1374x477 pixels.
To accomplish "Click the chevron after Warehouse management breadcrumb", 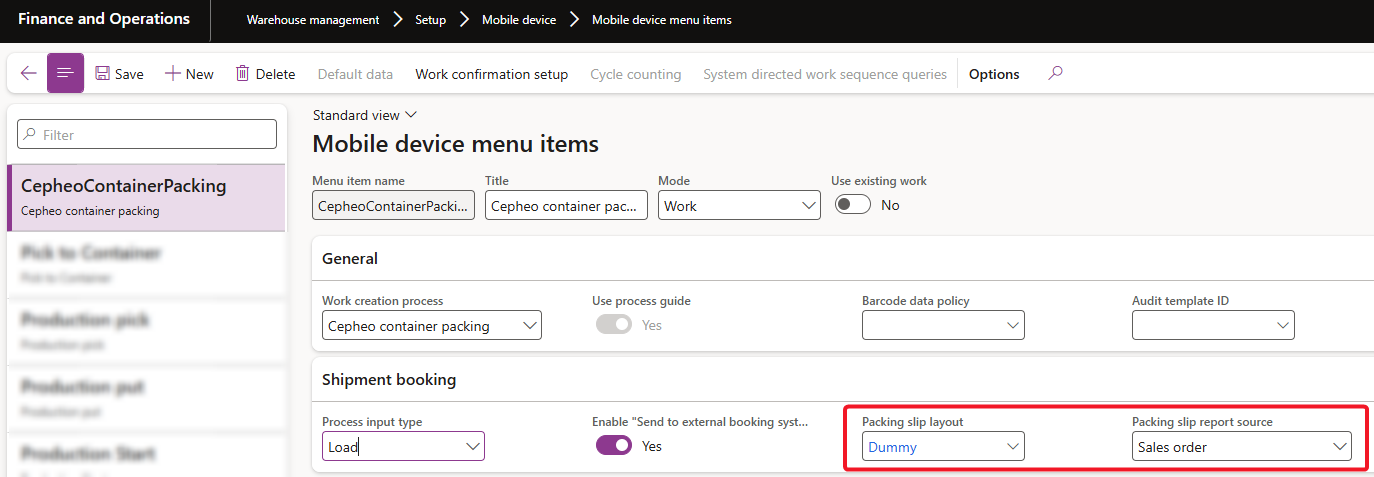I will tap(398, 20).
